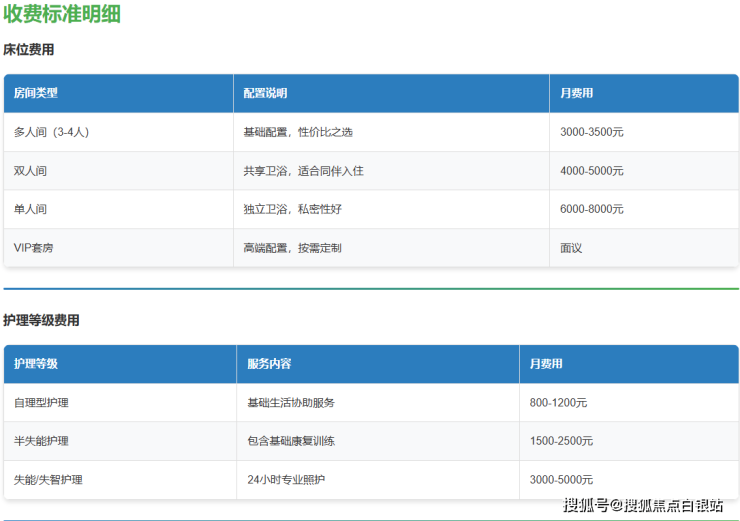Image resolution: width=740 pixels, height=521 pixels.
Task: Click the 配置说明 column header
Action: pyautogui.click(x=265, y=93)
